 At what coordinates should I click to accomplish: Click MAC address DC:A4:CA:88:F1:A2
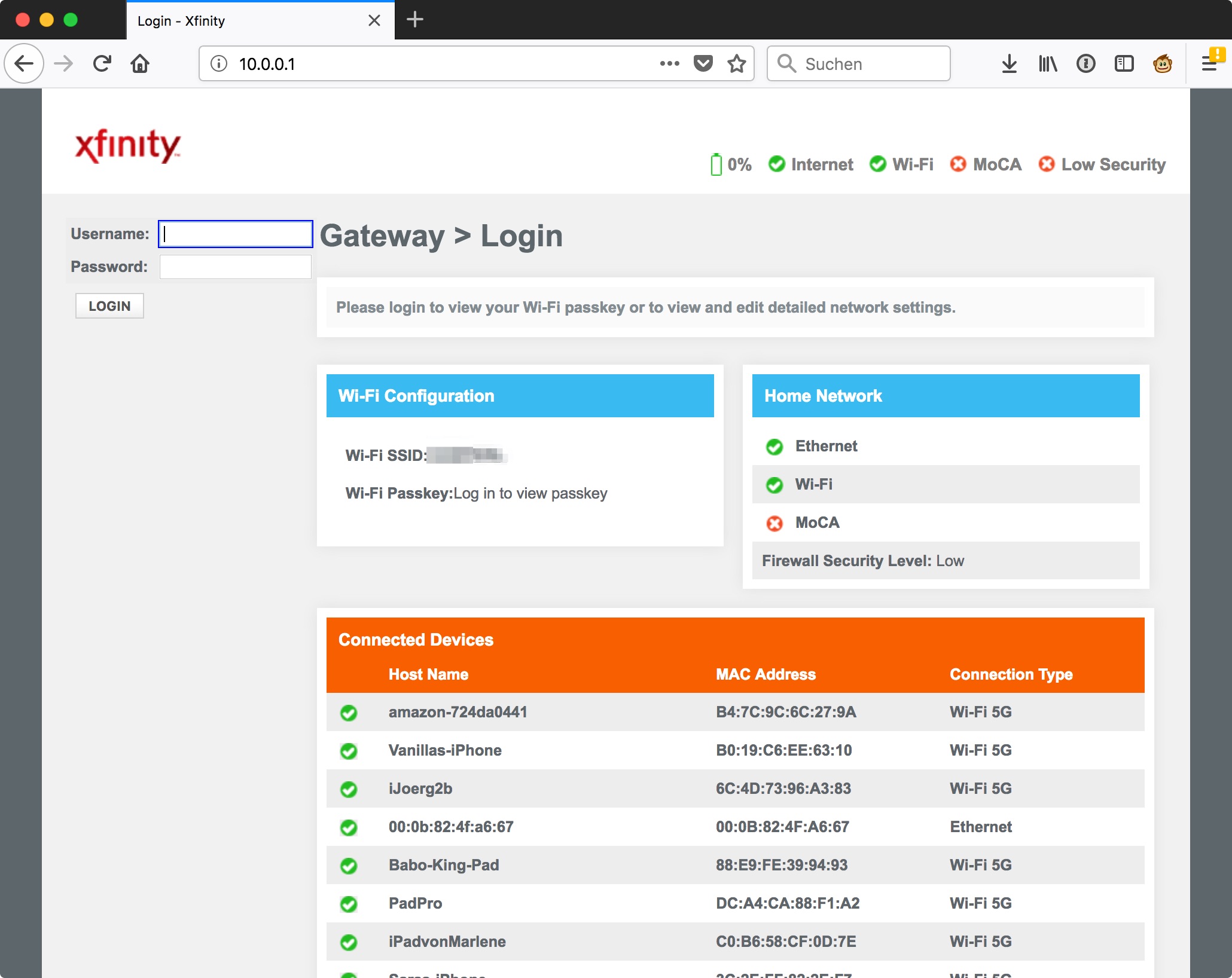point(788,903)
